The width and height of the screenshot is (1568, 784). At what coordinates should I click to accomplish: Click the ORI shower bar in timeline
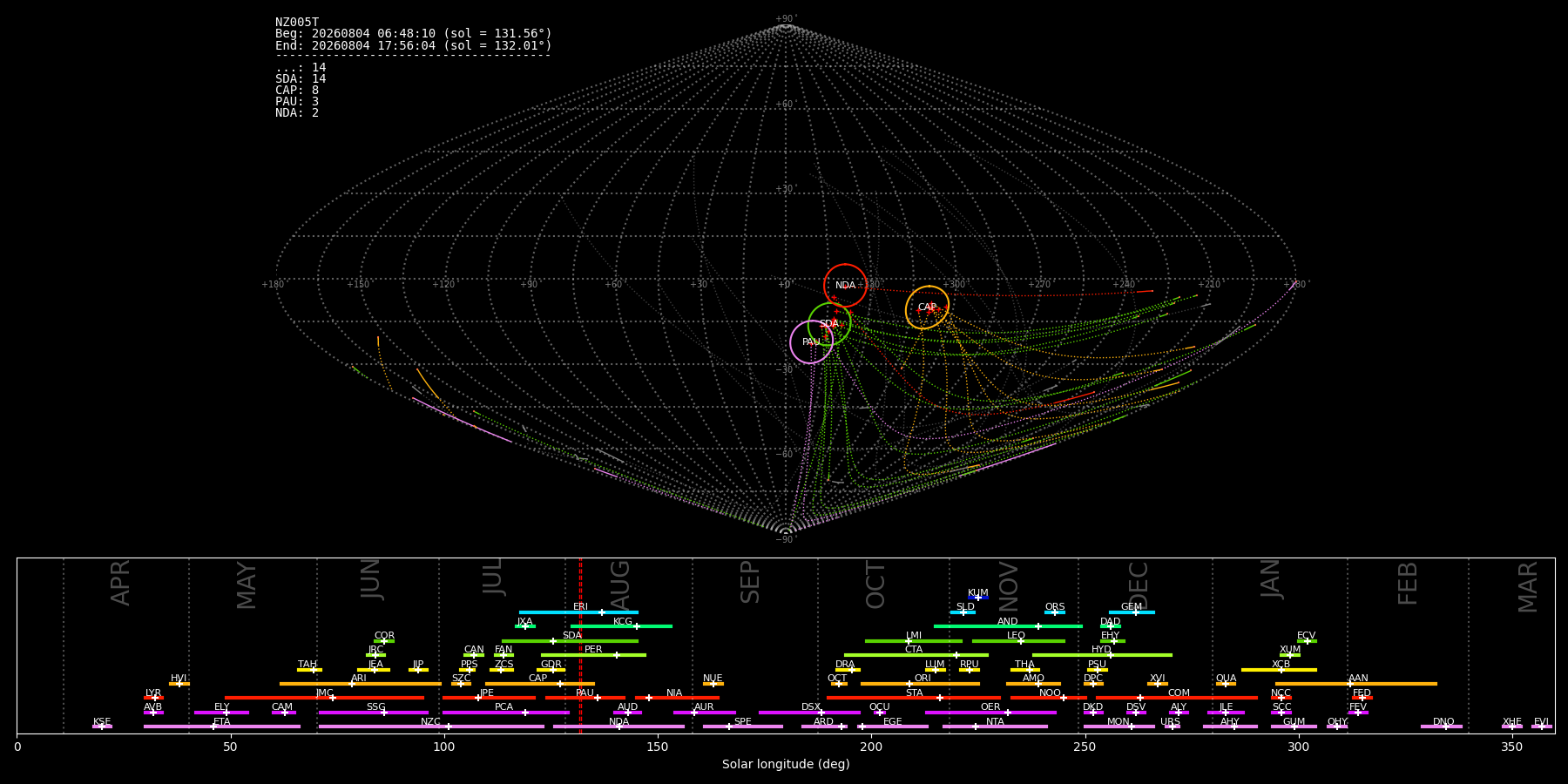coord(920,684)
